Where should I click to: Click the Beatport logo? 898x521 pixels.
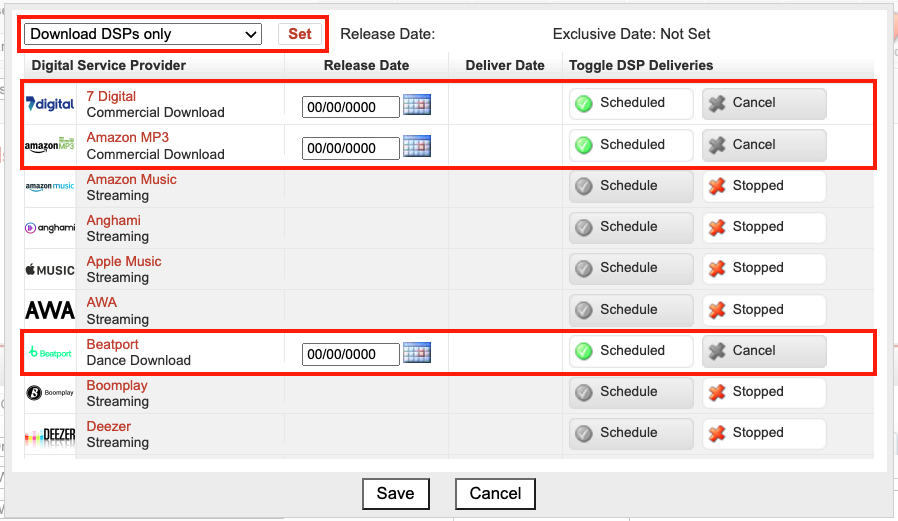(50, 353)
